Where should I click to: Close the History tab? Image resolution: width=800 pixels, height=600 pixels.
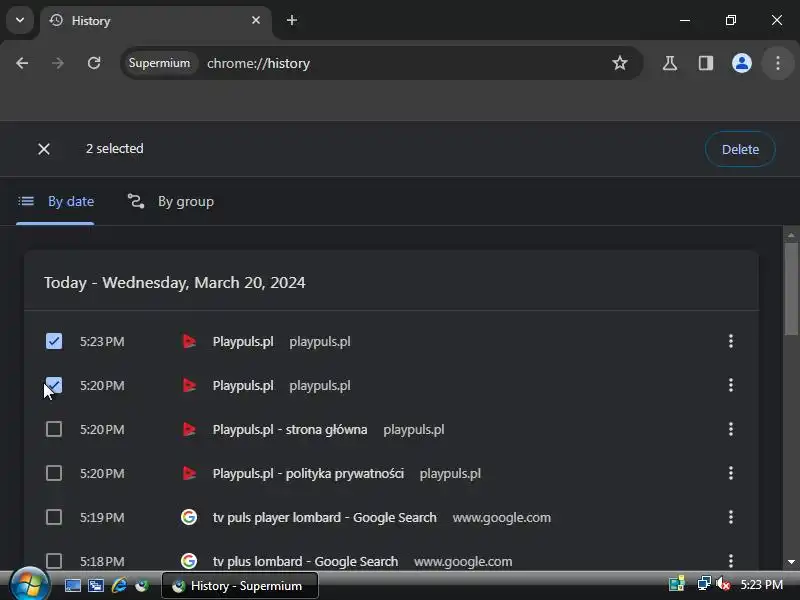coord(256,20)
